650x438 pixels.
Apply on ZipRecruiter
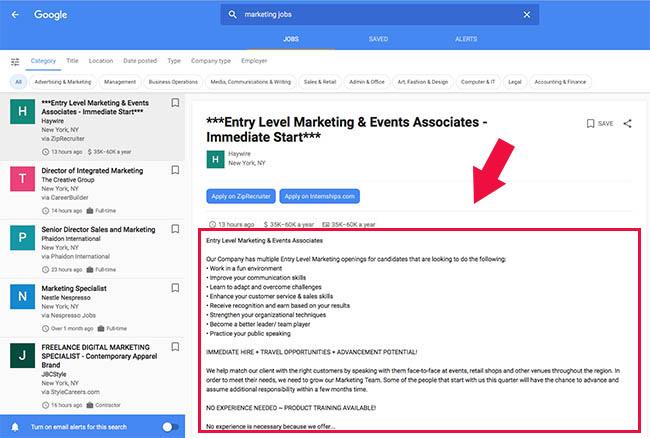[x=241, y=196]
